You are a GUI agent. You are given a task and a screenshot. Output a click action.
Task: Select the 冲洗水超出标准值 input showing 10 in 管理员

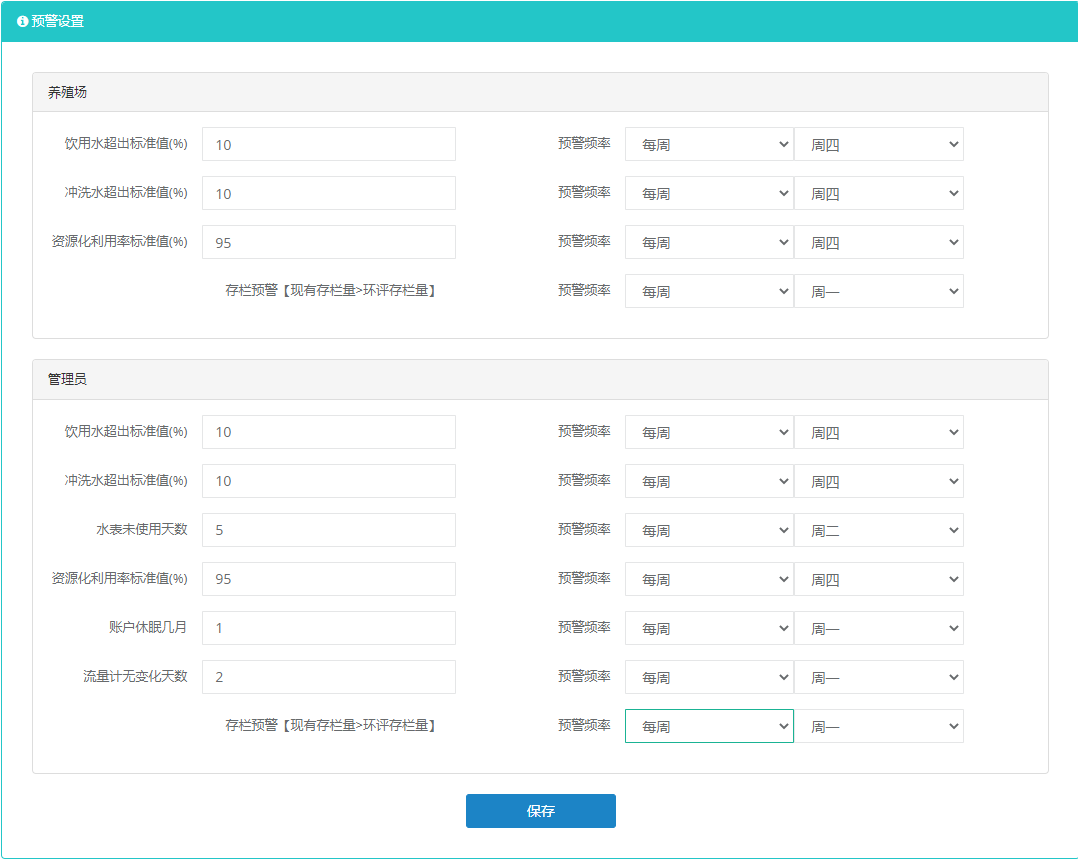point(328,481)
